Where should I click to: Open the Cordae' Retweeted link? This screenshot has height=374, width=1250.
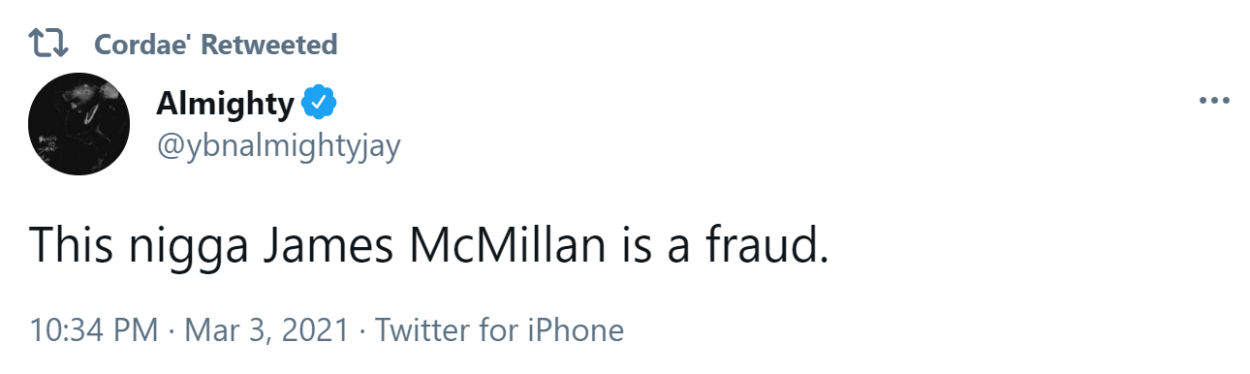pyautogui.click(x=215, y=44)
